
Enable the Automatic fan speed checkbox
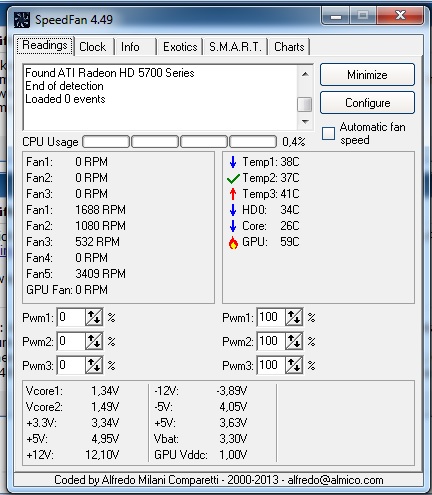328,133
